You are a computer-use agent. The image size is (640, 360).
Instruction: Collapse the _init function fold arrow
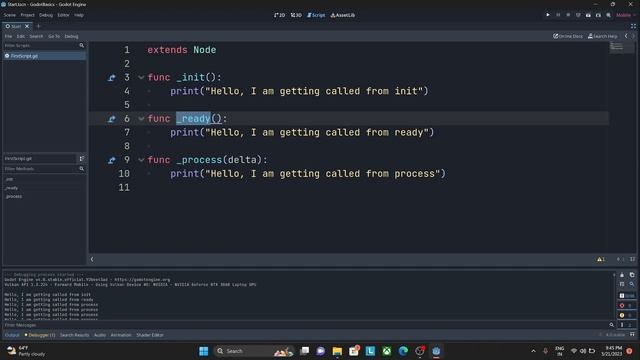coord(141,78)
